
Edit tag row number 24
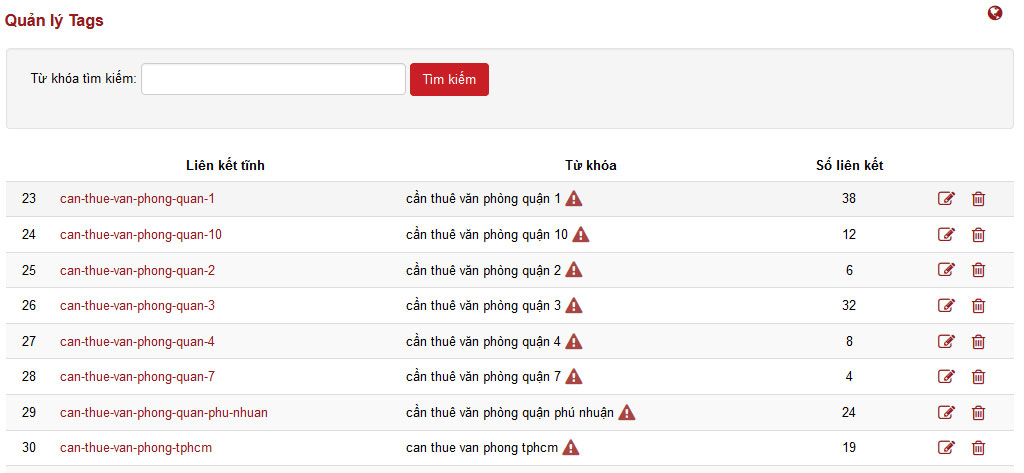[x=946, y=235]
